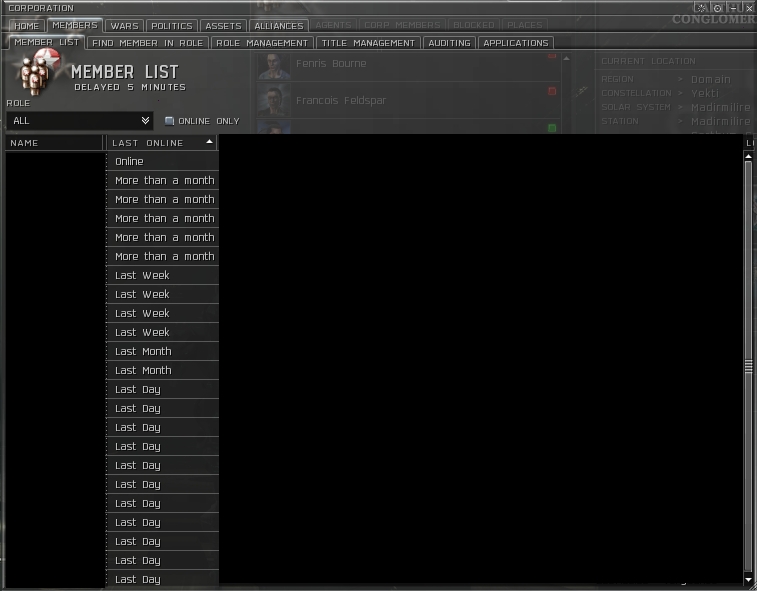Click the starburst icon in the window title bar

[x=701, y=8]
